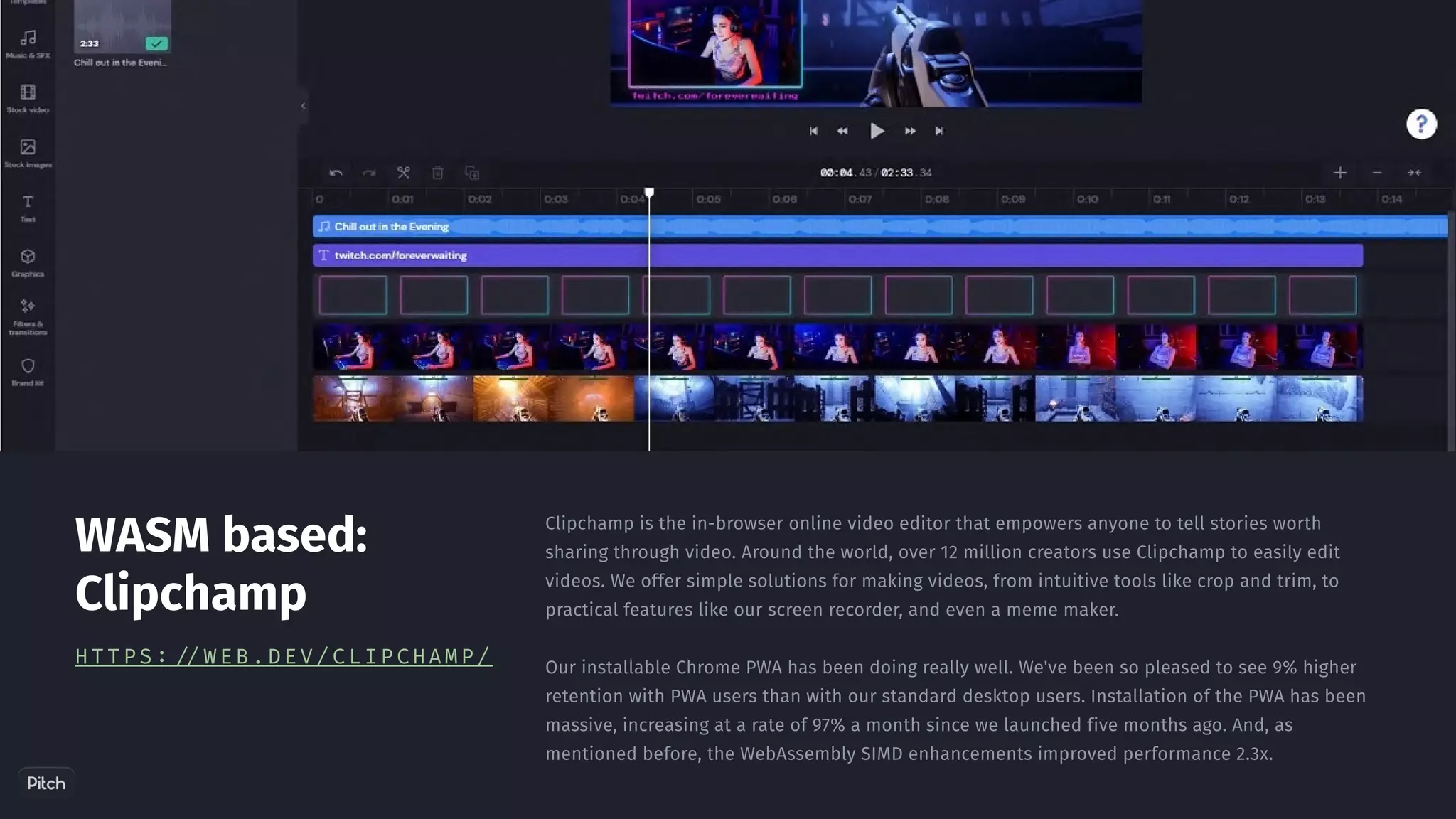Click the fast forward button

[910, 131]
